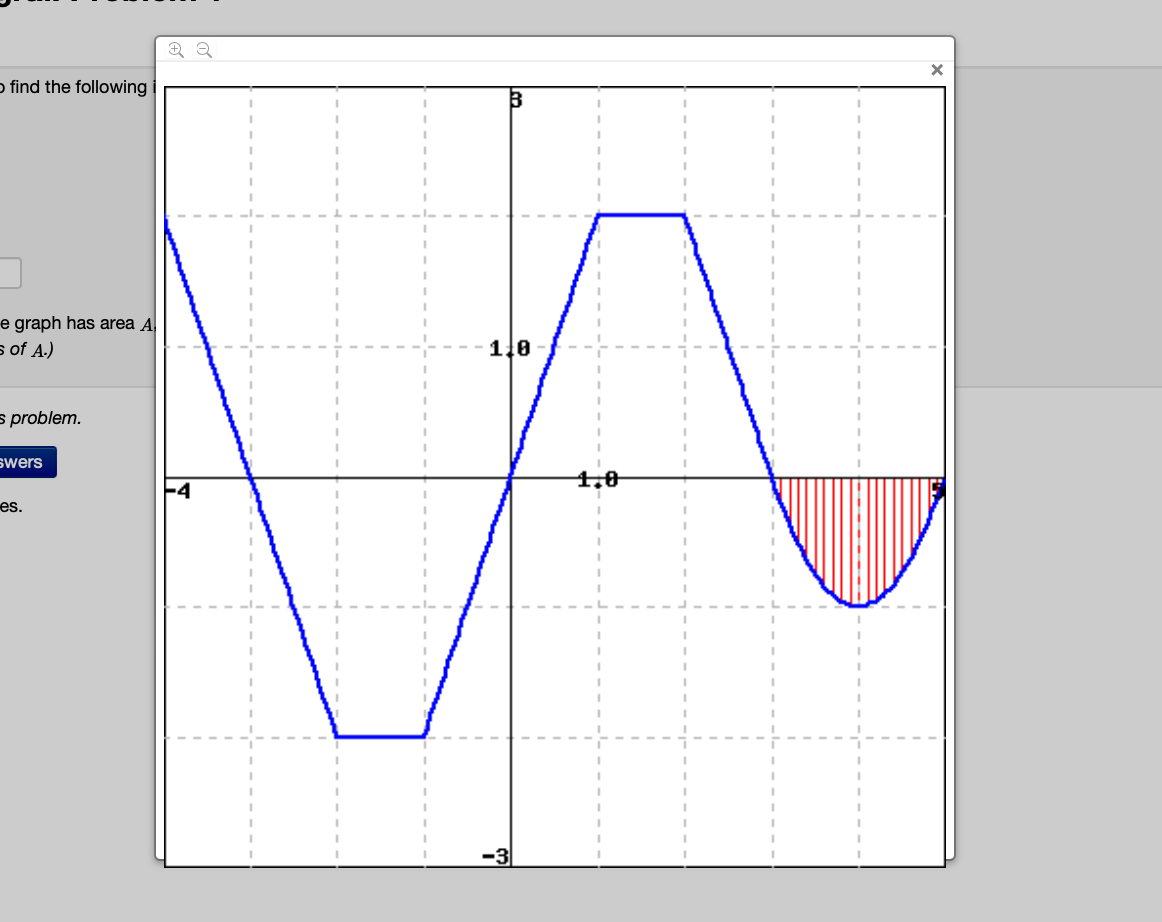Click the plus magnifier to enlarge the graph
Screen dimensions: 1162x922
(x=176, y=49)
